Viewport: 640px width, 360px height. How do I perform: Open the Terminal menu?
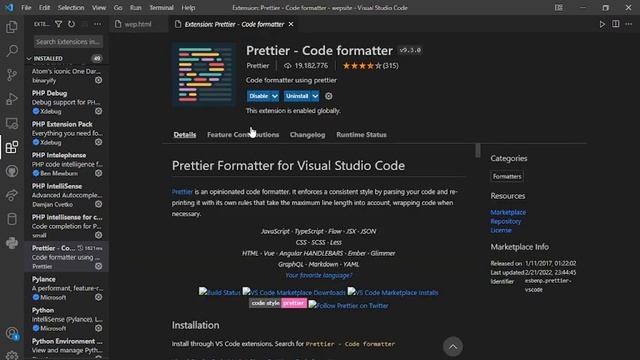[x=161, y=8]
